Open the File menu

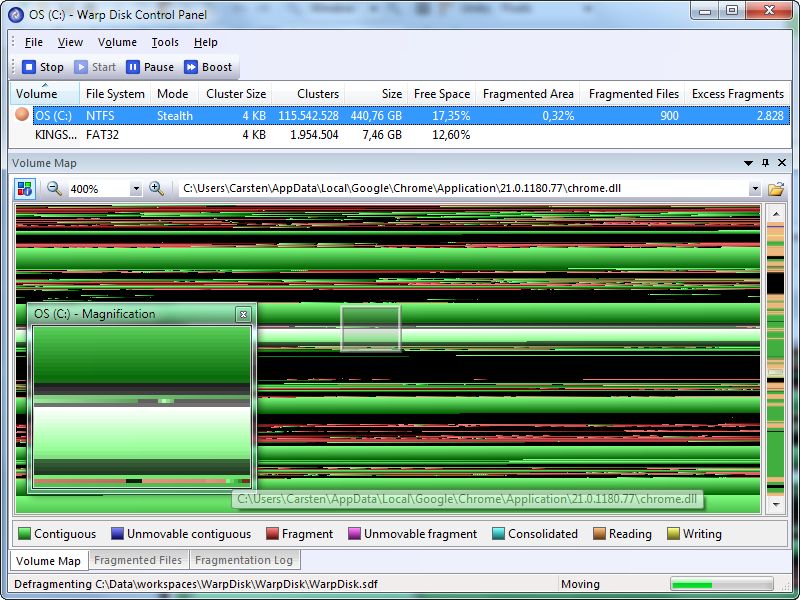pos(34,42)
